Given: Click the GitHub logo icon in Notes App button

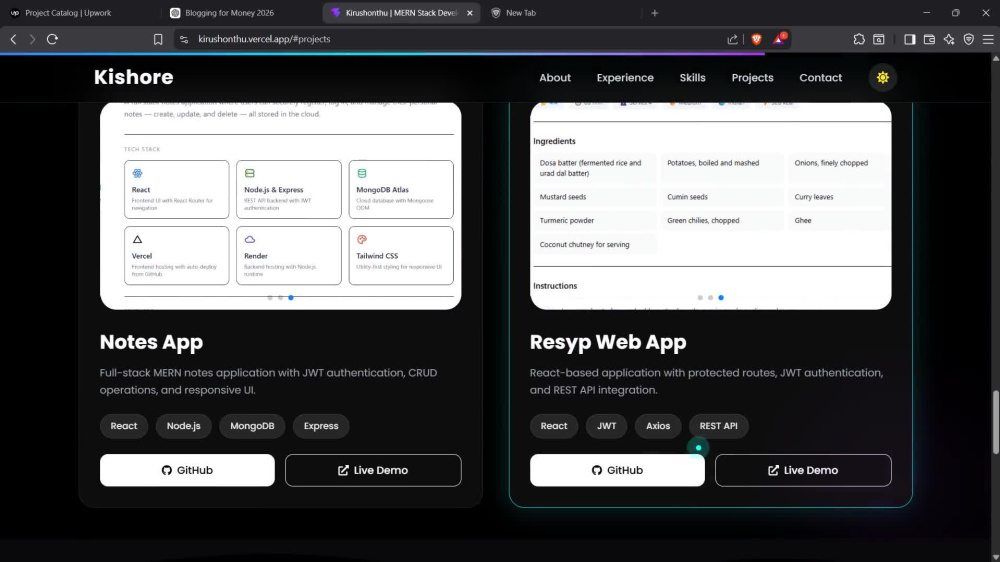Looking at the screenshot, I should [x=166, y=470].
